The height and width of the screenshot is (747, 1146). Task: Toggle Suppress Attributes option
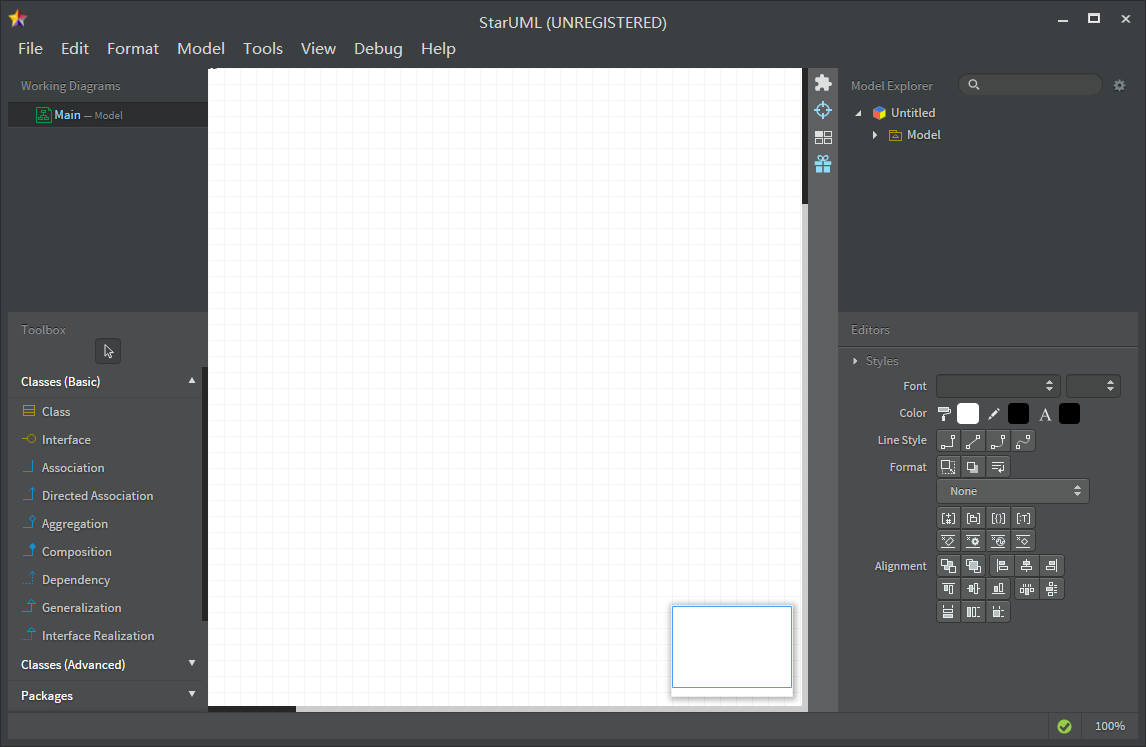point(948,541)
